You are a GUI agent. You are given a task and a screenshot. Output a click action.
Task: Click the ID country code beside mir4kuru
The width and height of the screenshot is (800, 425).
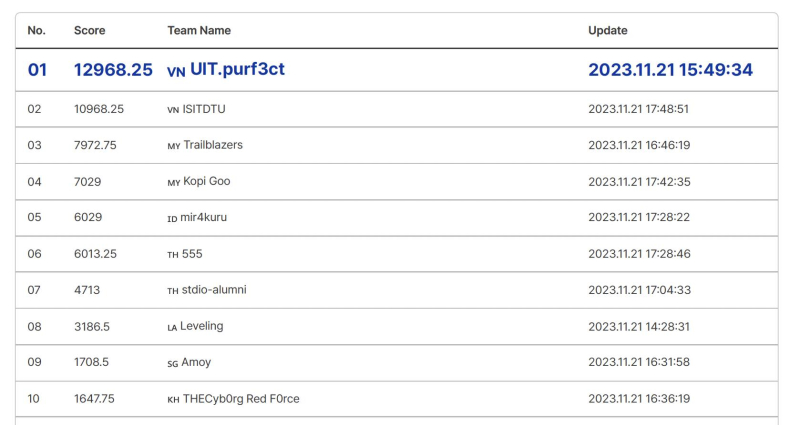172,219
